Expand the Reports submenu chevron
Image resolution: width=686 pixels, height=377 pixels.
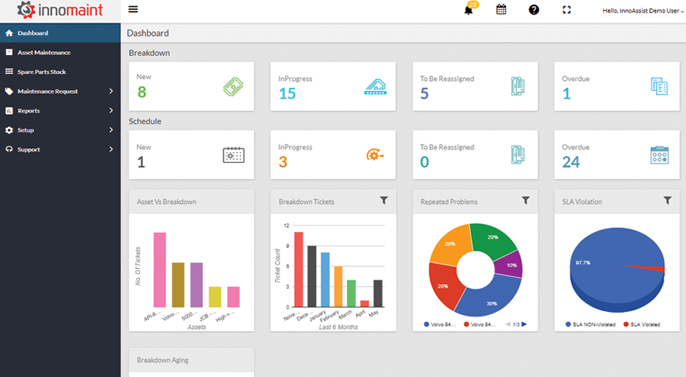[111, 111]
